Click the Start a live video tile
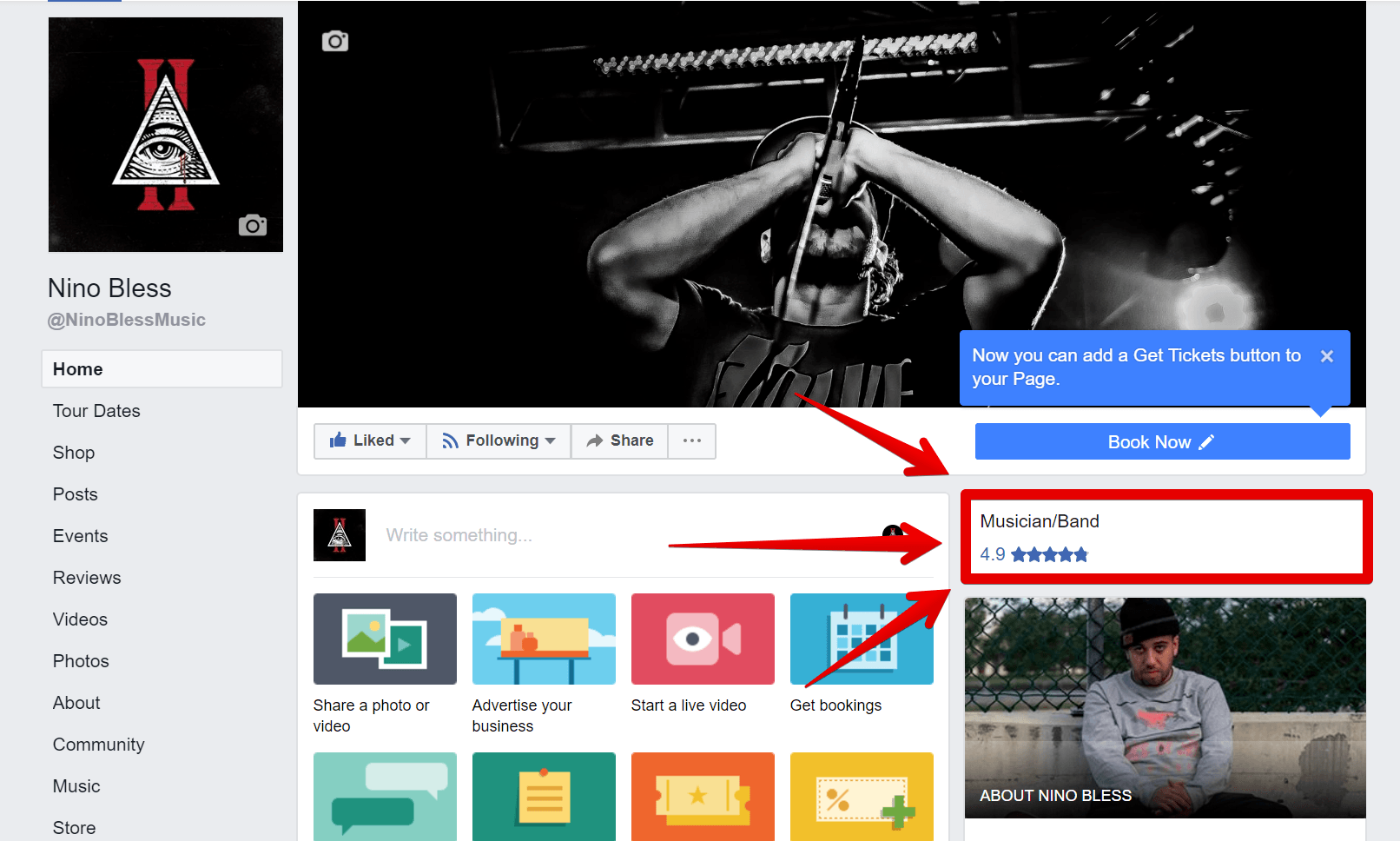 pos(703,639)
